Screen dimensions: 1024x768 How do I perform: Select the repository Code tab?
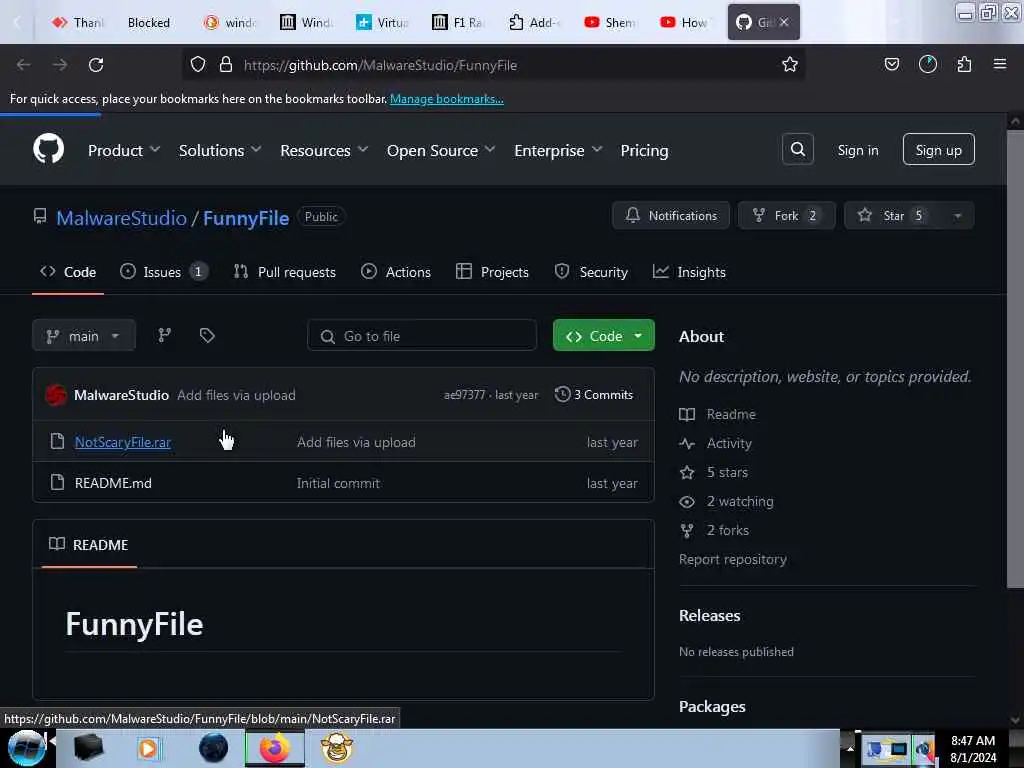(x=68, y=272)
